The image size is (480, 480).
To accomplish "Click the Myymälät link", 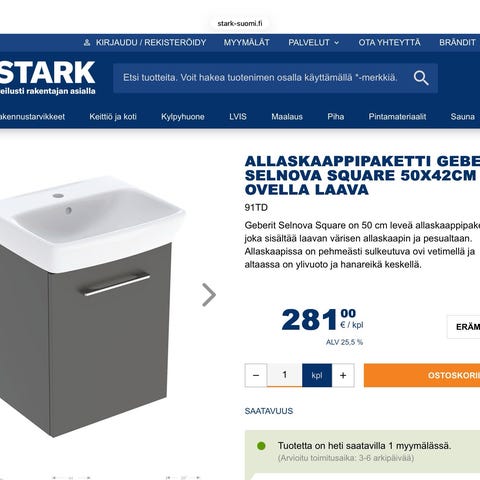I will pyautogui.click(x=247, y=43).
